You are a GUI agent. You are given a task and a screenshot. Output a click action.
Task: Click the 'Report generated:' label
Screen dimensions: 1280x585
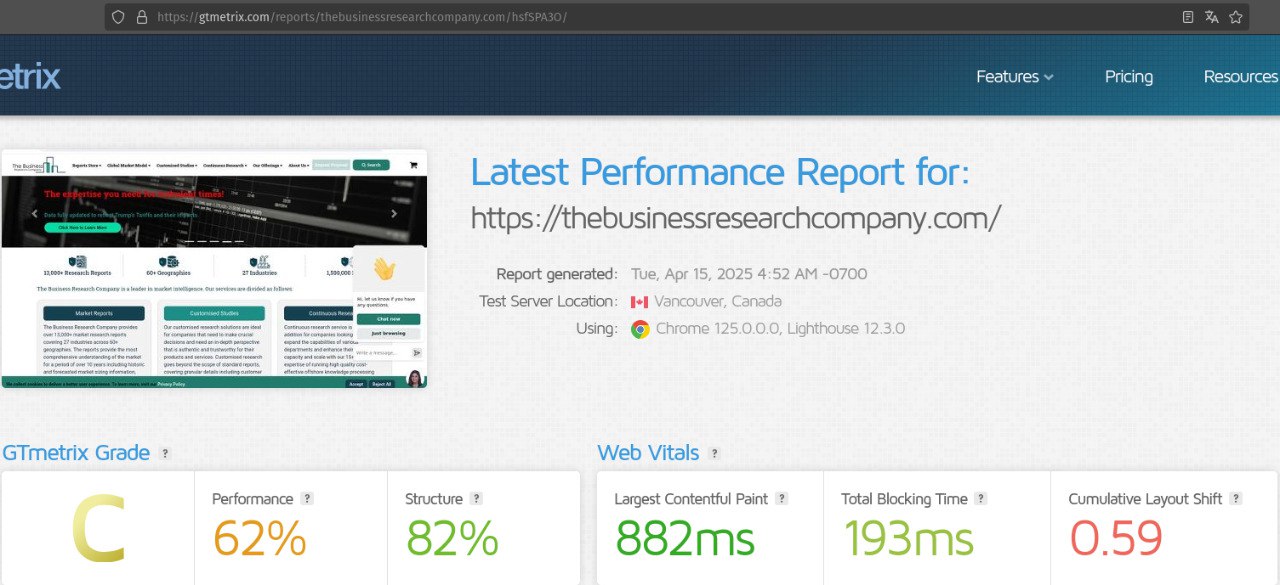coord(557,274)
